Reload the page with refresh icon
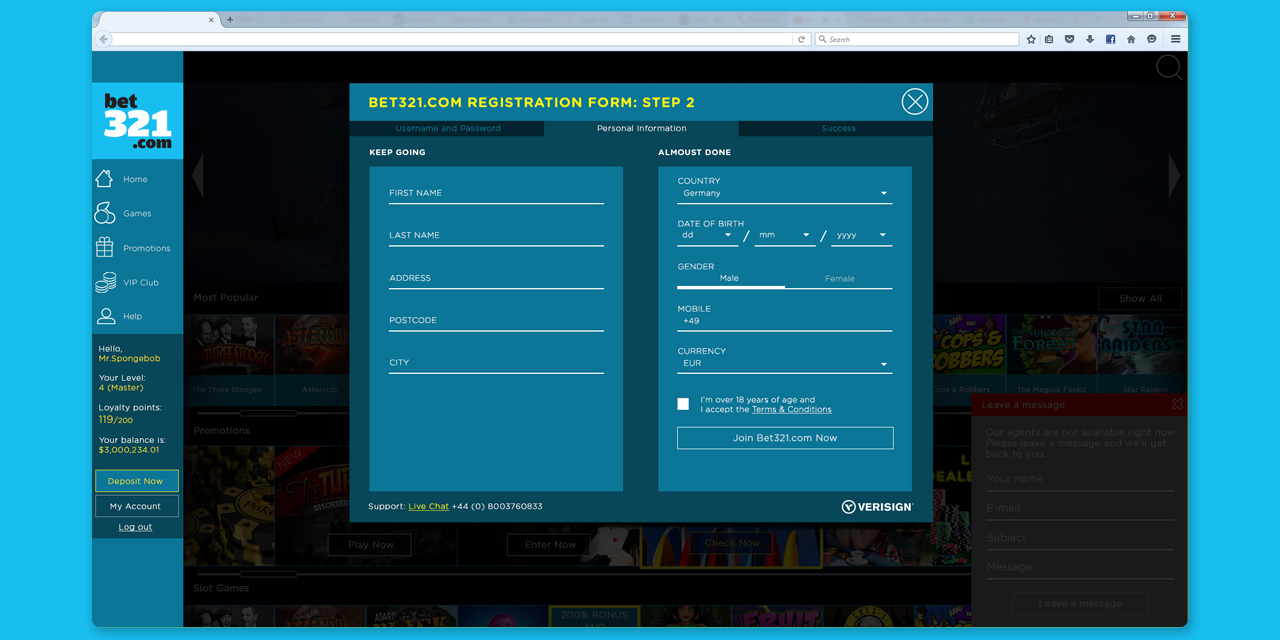 point(801,39)
